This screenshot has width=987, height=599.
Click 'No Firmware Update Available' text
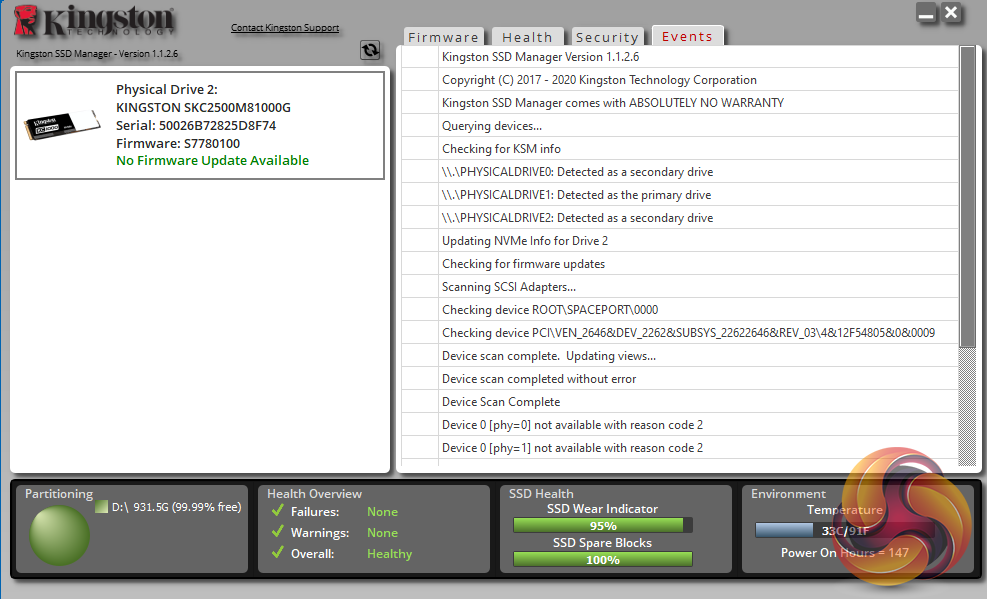tap(212, 160)
